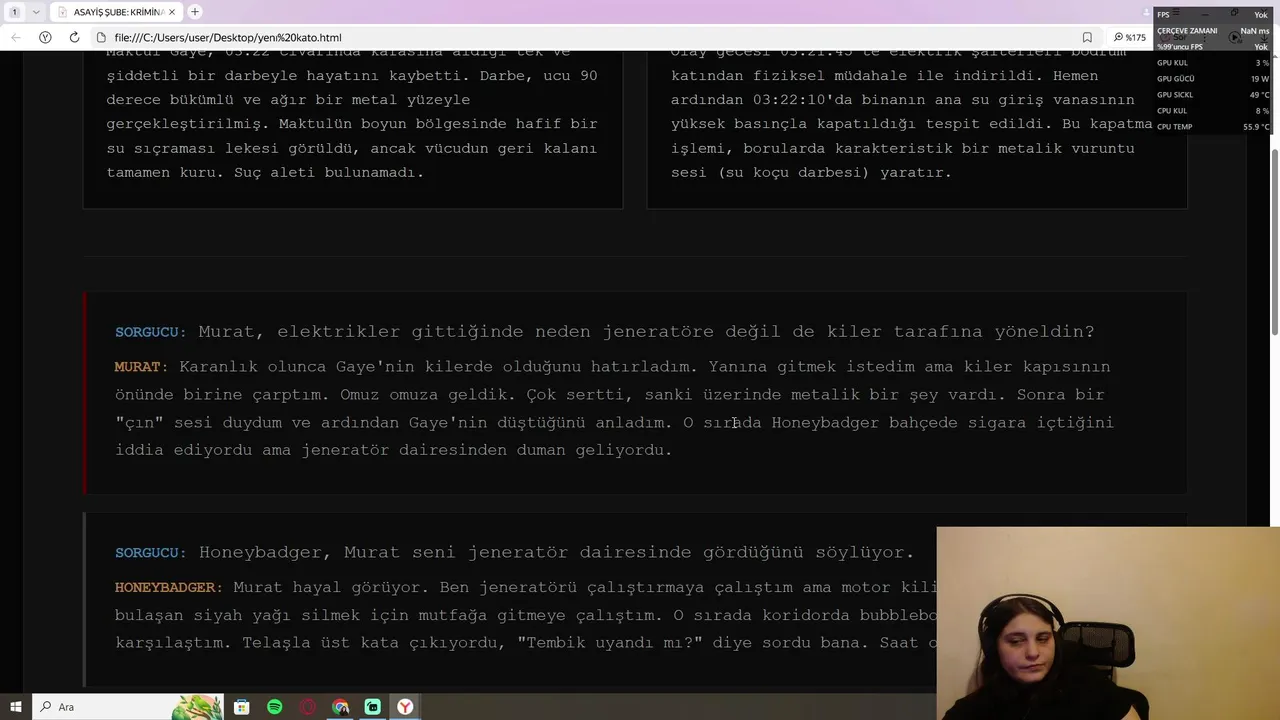This screenshot has width=1280, height=720.
Task: Click the CPU TEMP reading 55.9 °C
Action: pos(1256,127)
